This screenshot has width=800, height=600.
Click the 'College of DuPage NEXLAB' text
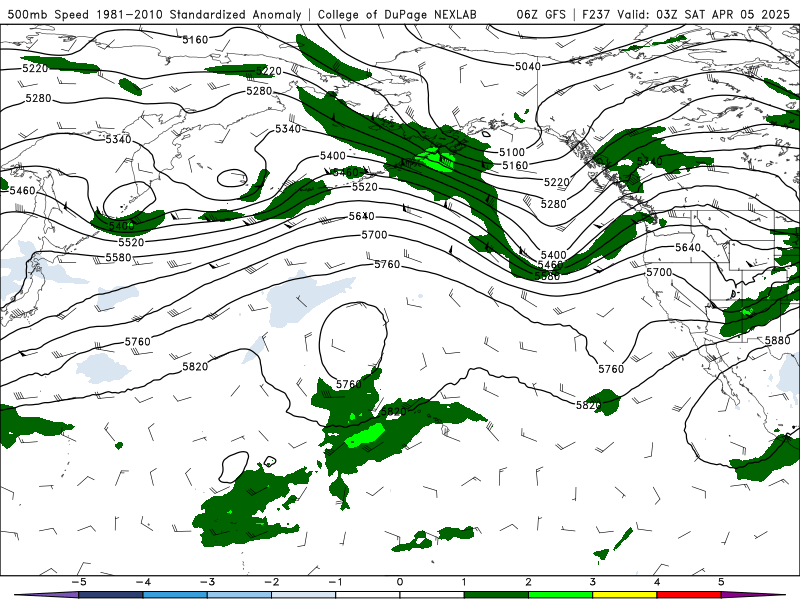point(397,14)
